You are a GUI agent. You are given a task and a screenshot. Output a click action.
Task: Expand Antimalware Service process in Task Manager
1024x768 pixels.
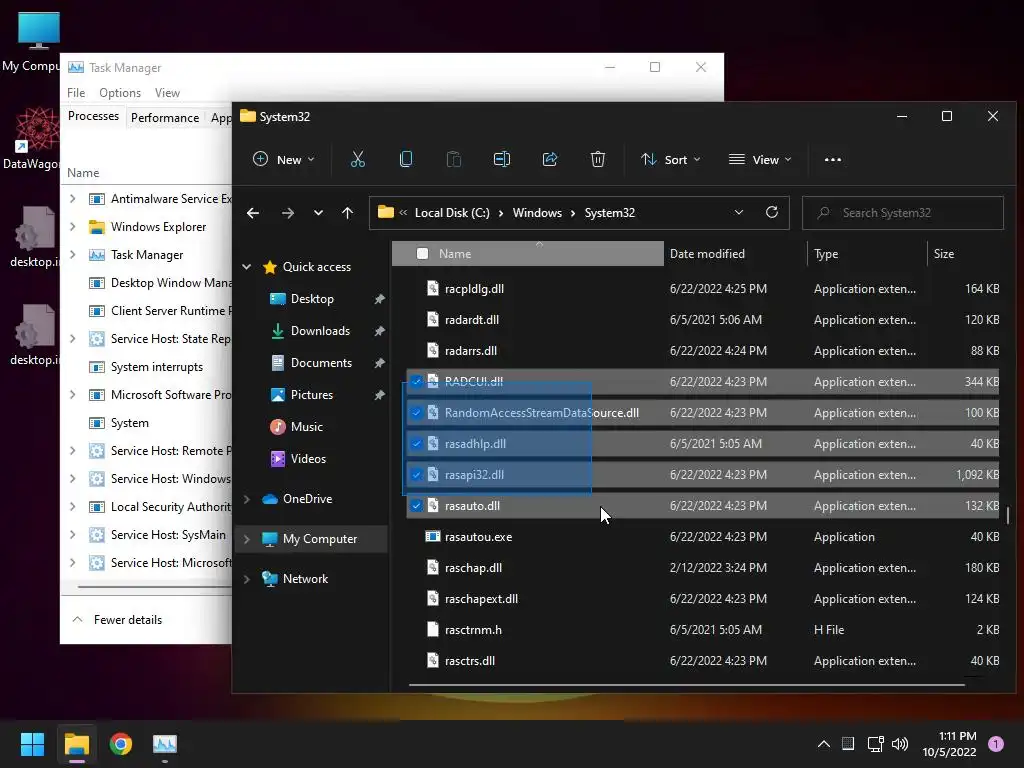pos(72,199)
